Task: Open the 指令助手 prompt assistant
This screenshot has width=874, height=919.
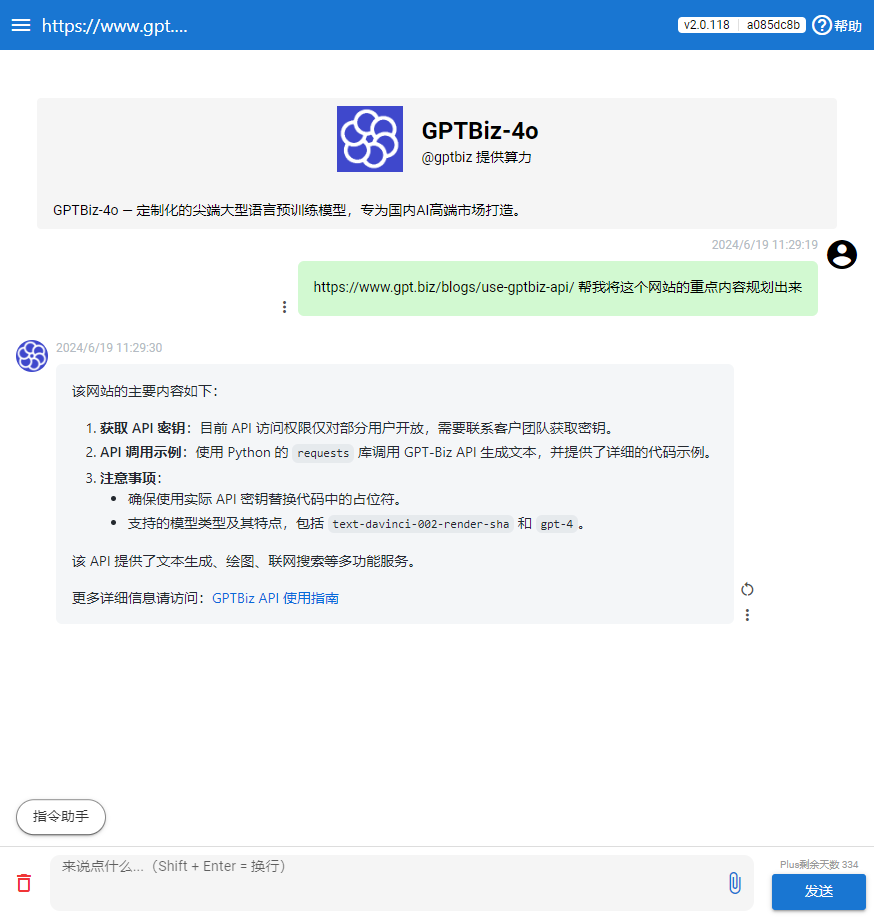Action: 61,816
